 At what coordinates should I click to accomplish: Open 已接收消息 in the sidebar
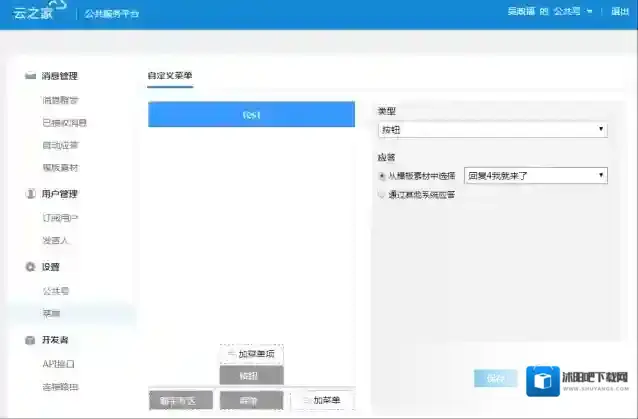pos(64,123)
